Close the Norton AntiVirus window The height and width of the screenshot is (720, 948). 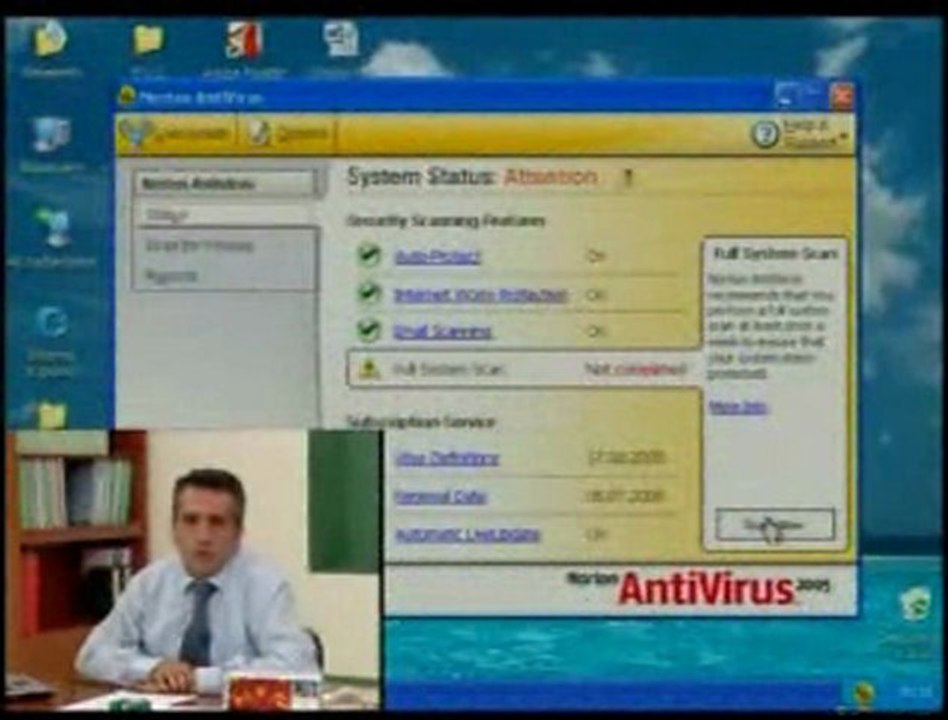click(840, 96)
